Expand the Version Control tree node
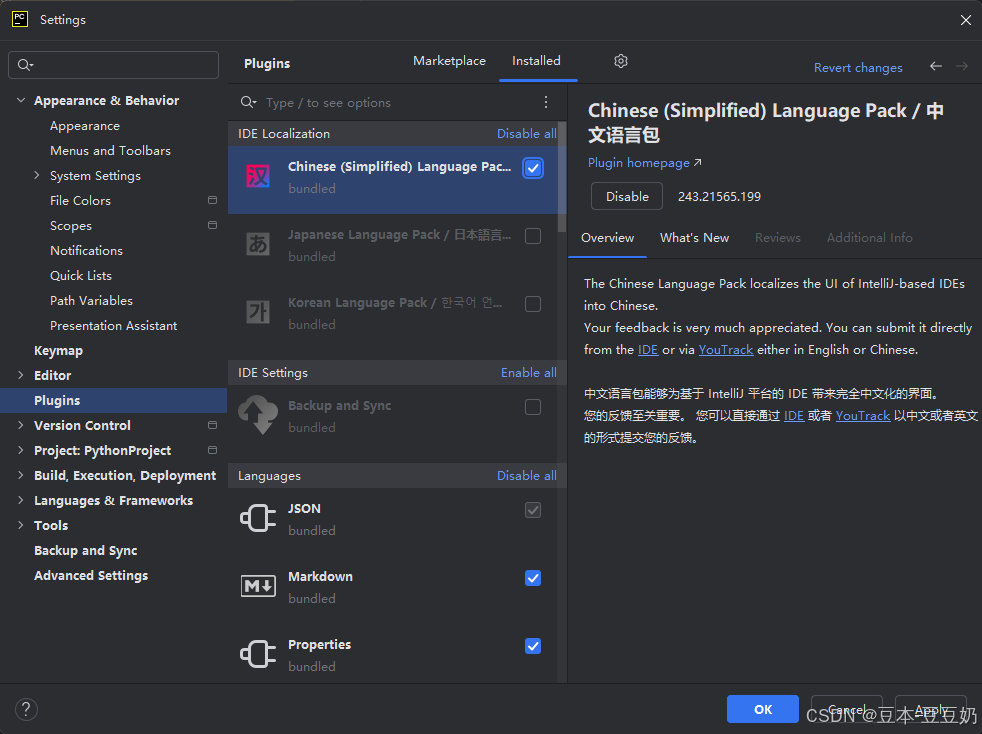 click(21, 425)
